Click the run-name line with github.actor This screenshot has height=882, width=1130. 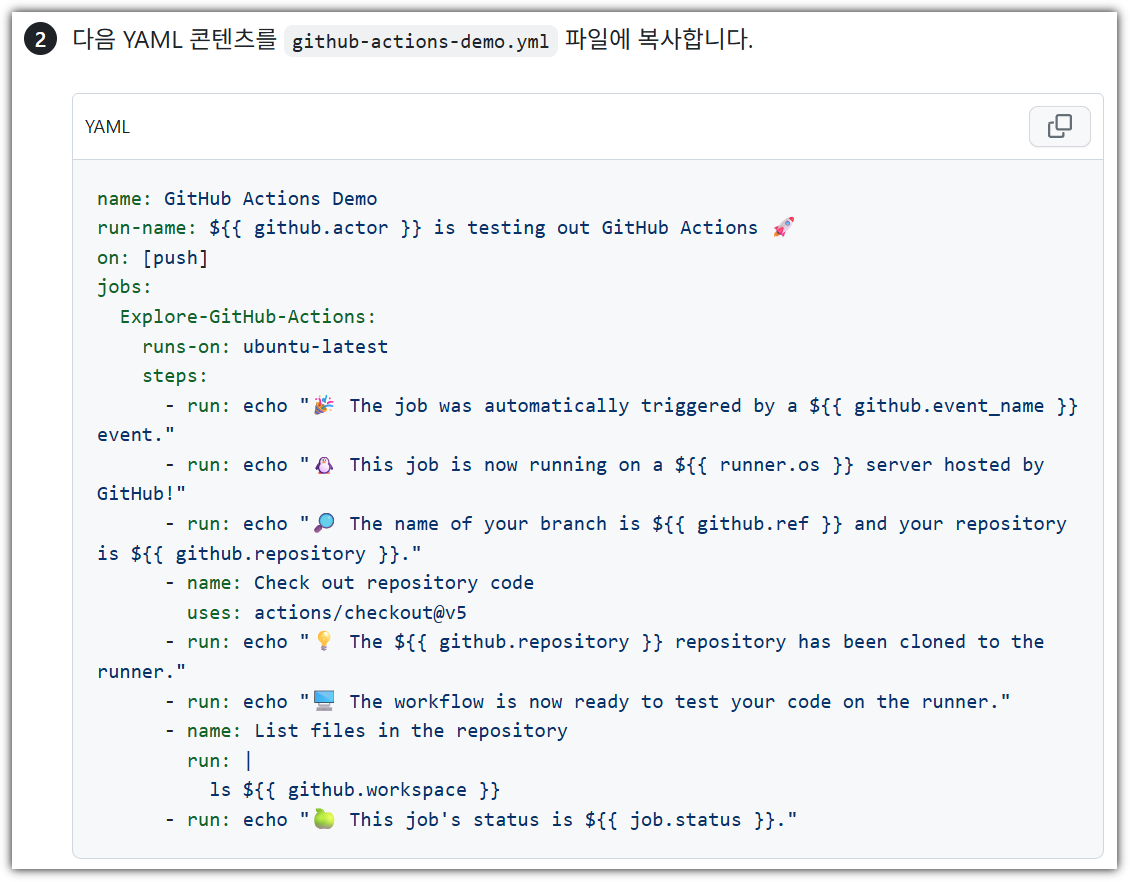pyautogui.click(x=445, y=228)
